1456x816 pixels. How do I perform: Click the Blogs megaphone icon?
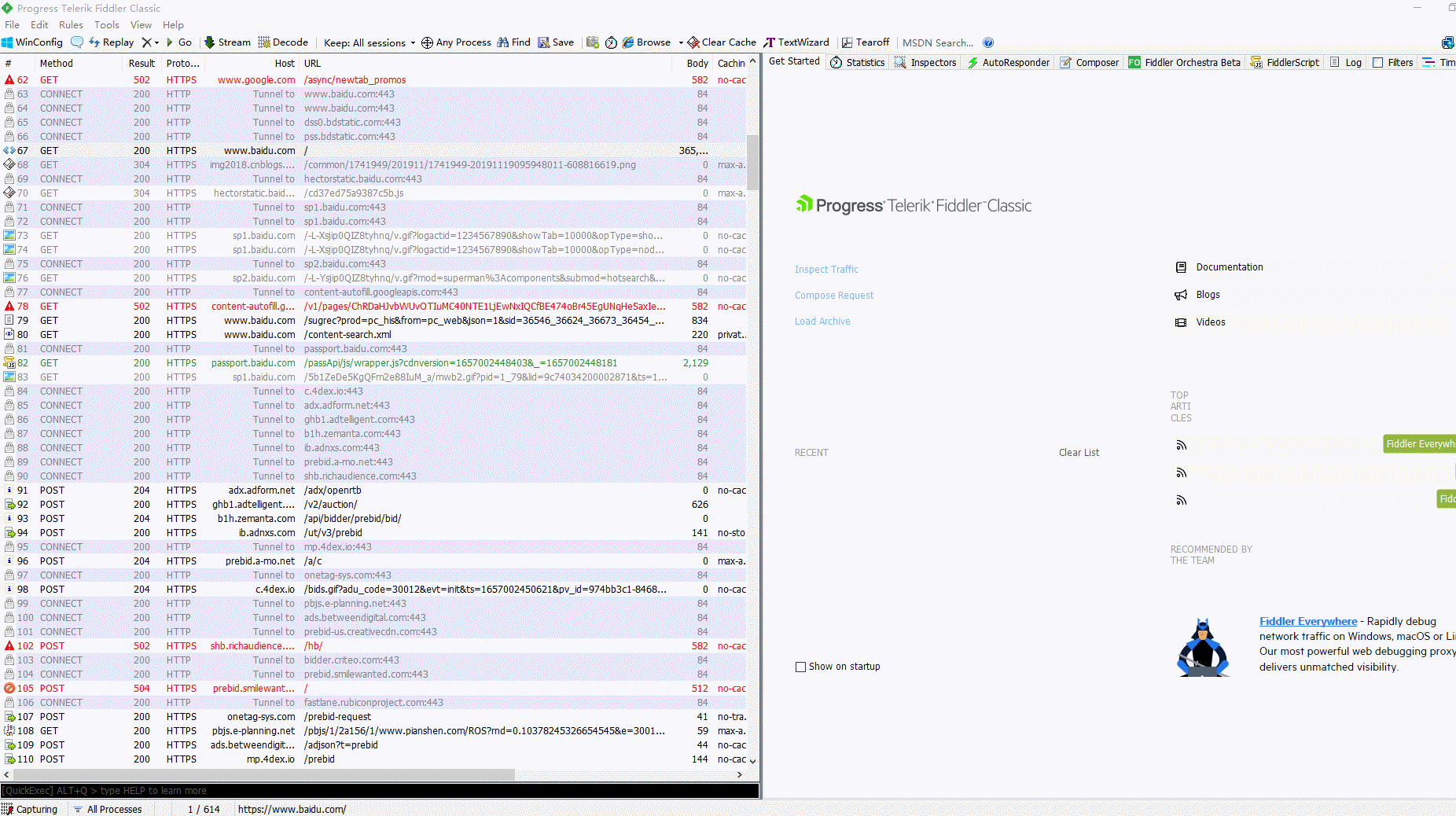pos(1181,295)
